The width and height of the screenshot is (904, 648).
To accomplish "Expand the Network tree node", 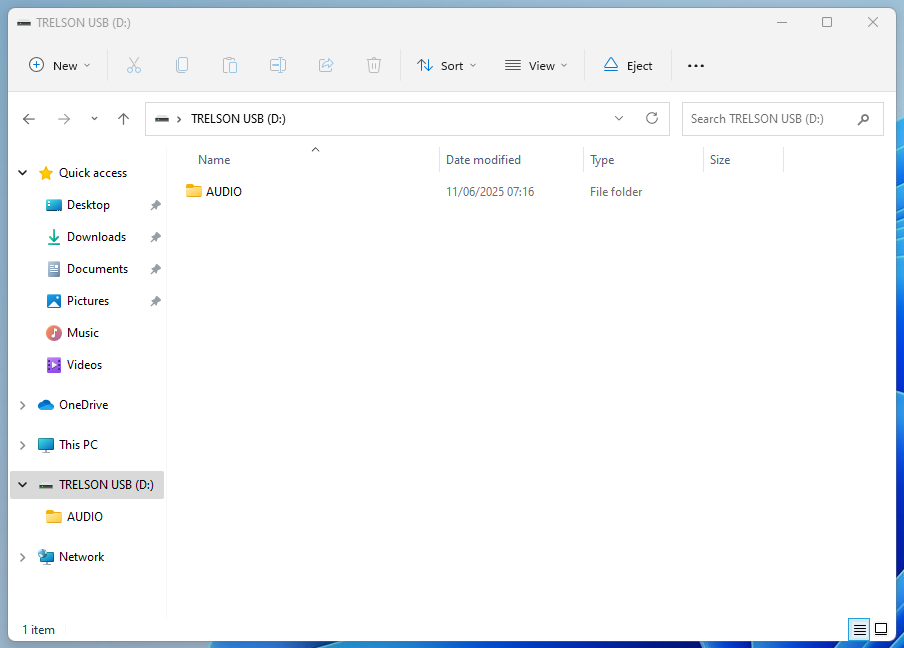I will [22, 557].
